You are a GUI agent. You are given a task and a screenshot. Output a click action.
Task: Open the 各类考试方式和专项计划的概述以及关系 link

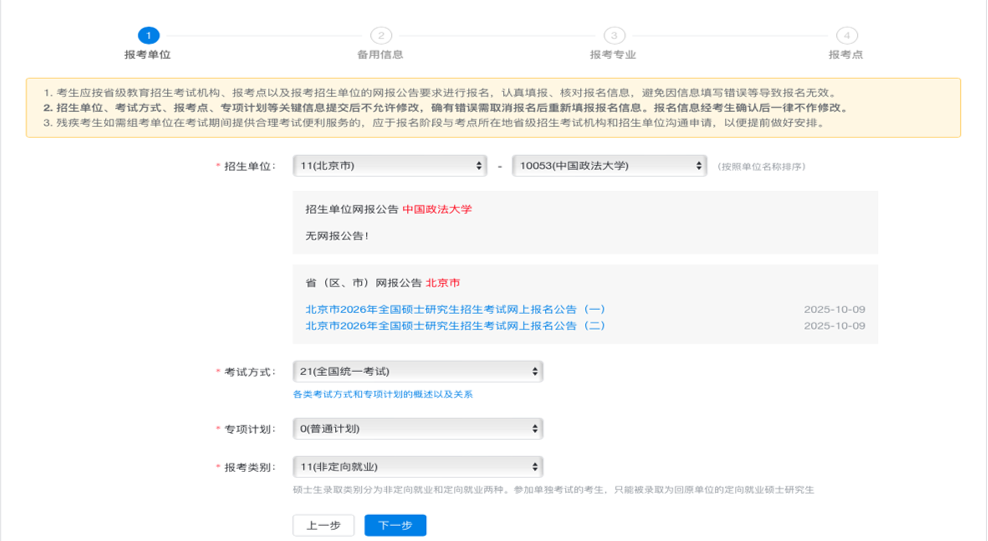click(x=382, y=395)
